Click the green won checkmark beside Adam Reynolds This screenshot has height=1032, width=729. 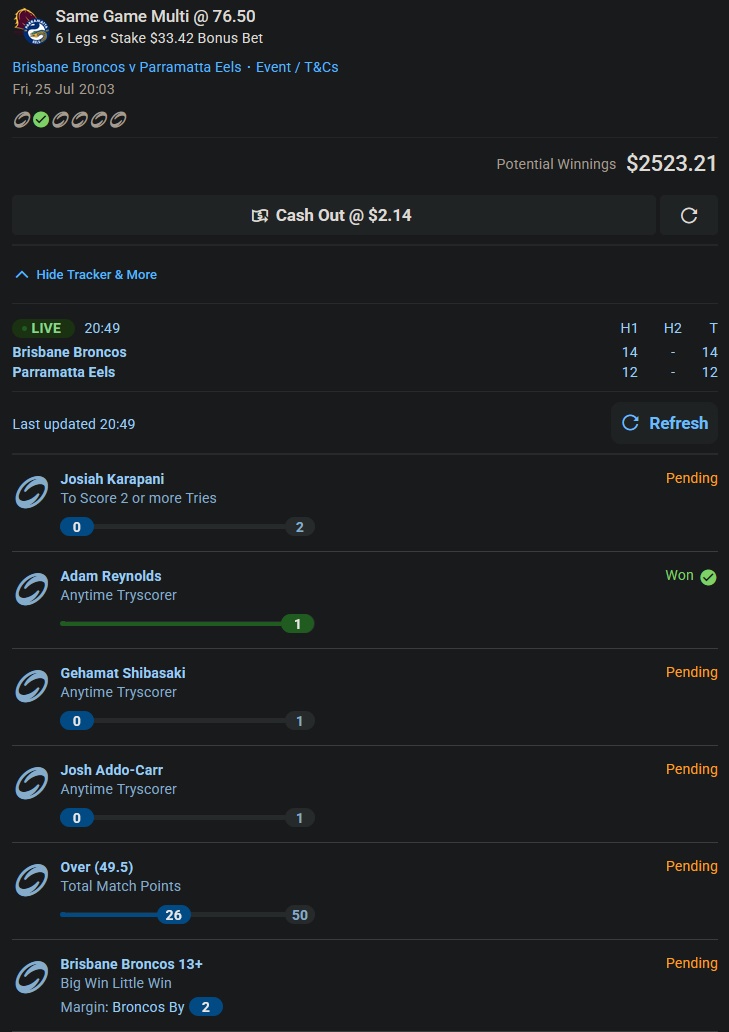tap(708, 577)
